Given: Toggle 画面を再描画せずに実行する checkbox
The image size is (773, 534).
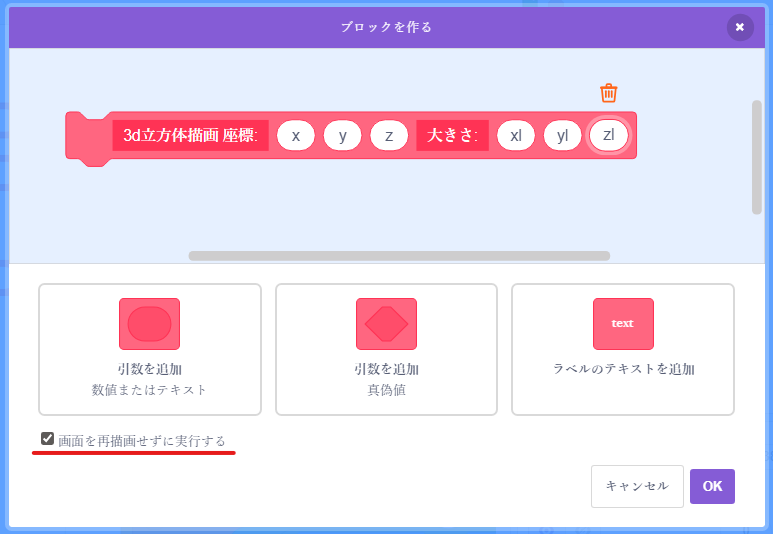Looking at the screenshot, I should 48,439.
